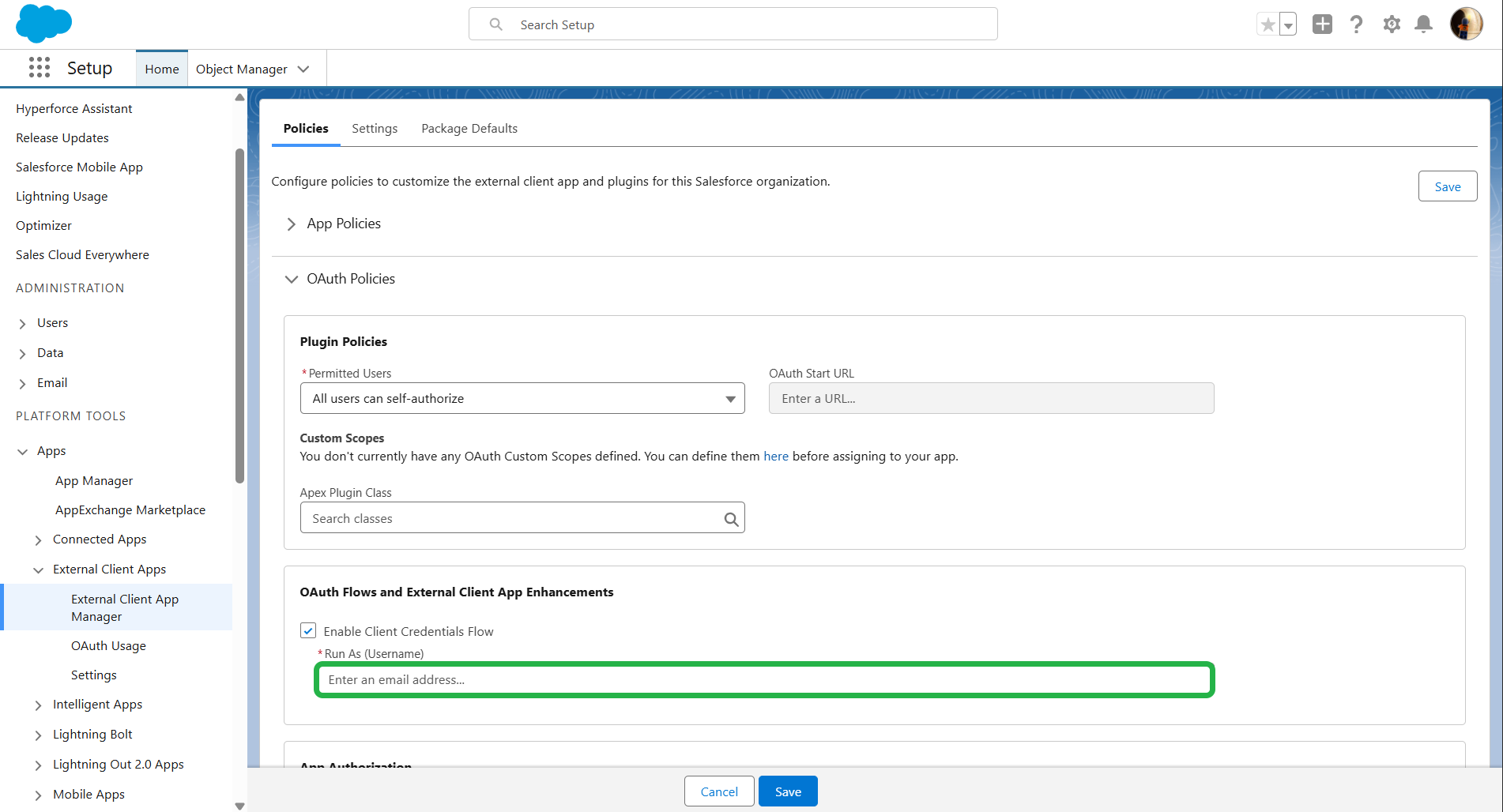Image resolution: width=1503 pixels, height=812 pixels.
Task: Open the Global Actions plus icon
Action: (x=1322, y=24)
